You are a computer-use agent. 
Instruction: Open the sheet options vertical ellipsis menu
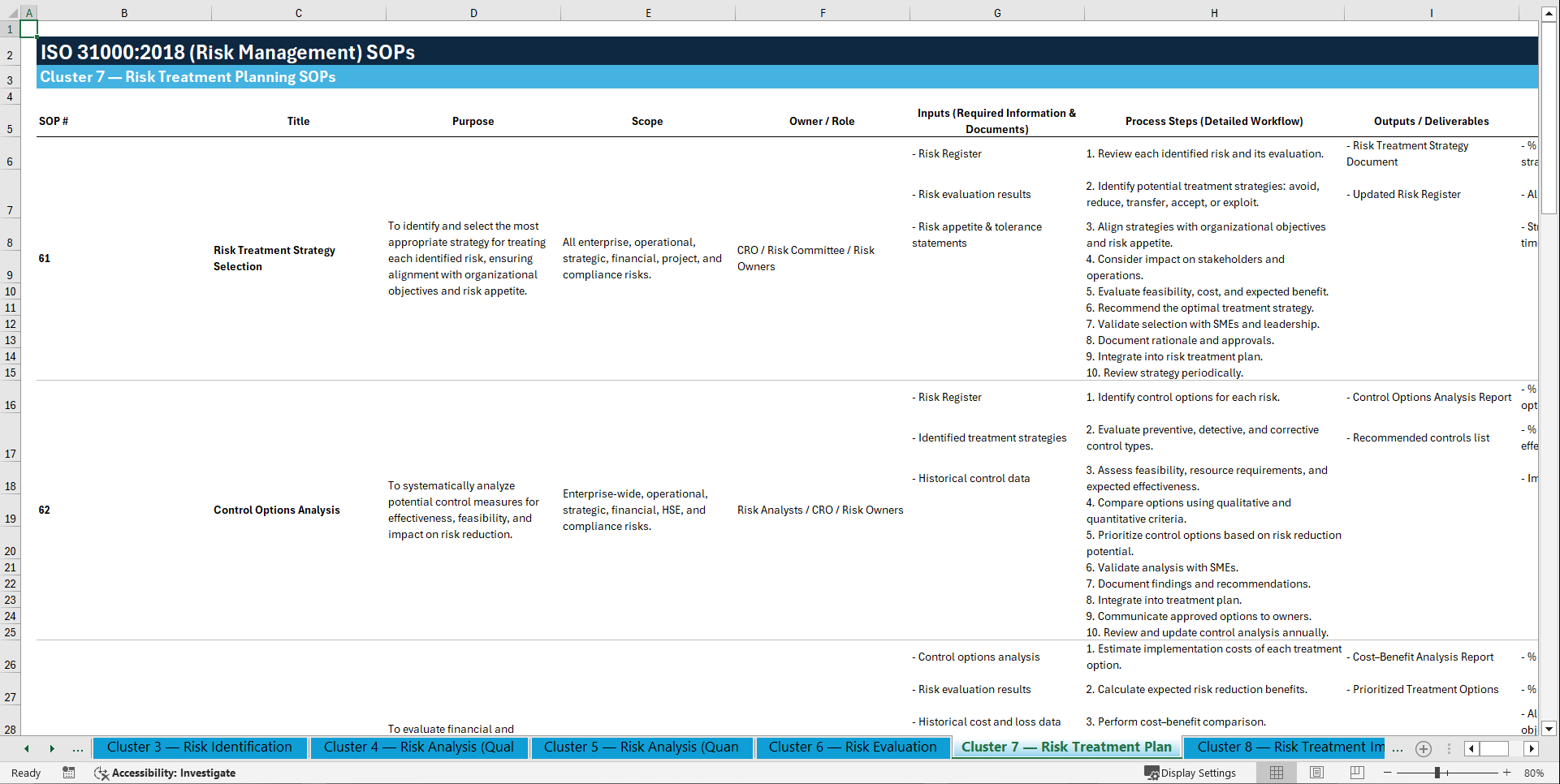click(1450, 748)
